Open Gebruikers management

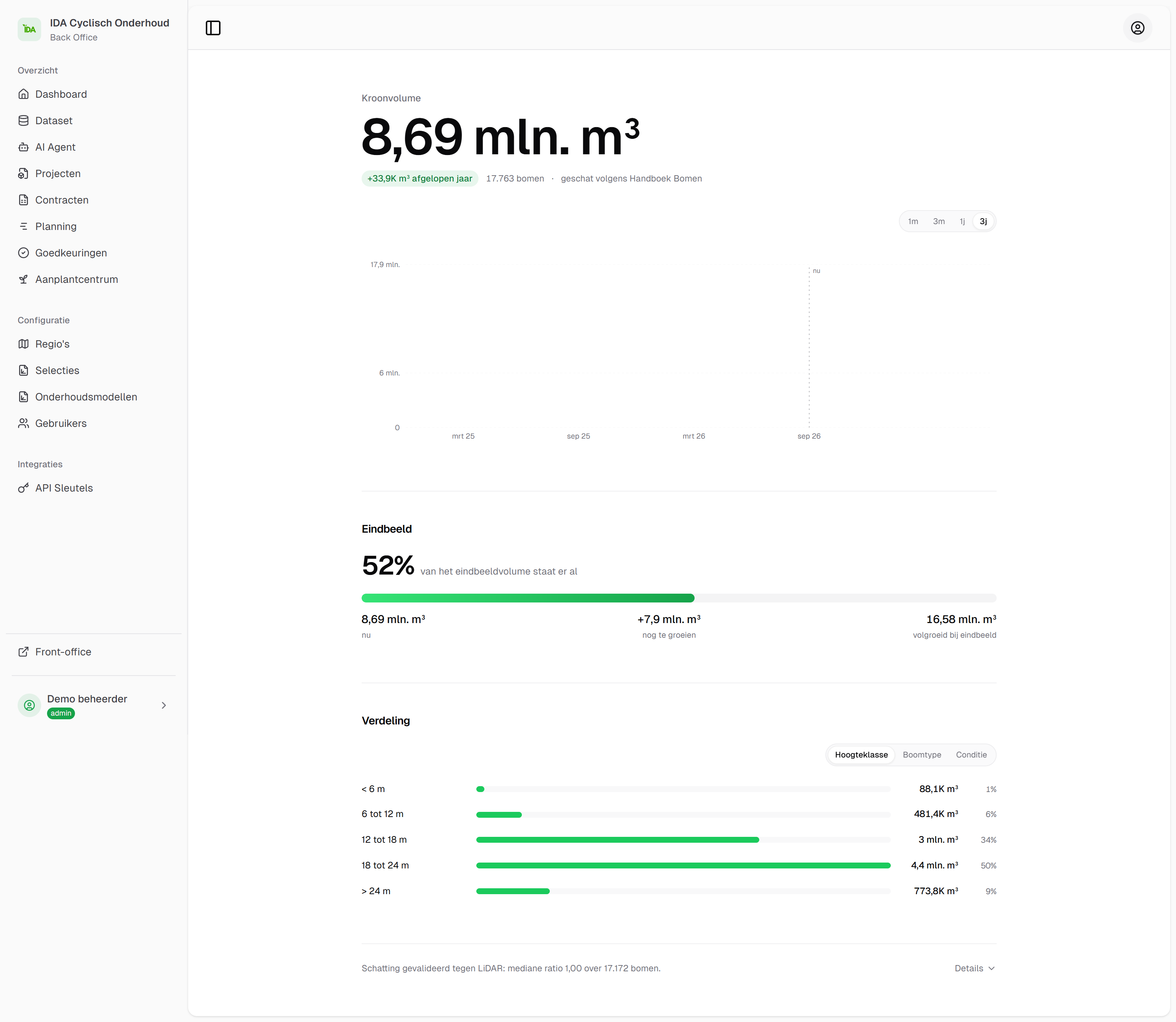[x=94, y=423]
